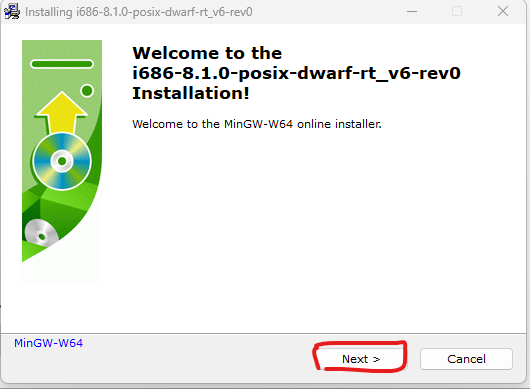Screen dimensions: 530x389
Task: Close the installer window with X
Action: pyautogui.click(x=503, y=11)
